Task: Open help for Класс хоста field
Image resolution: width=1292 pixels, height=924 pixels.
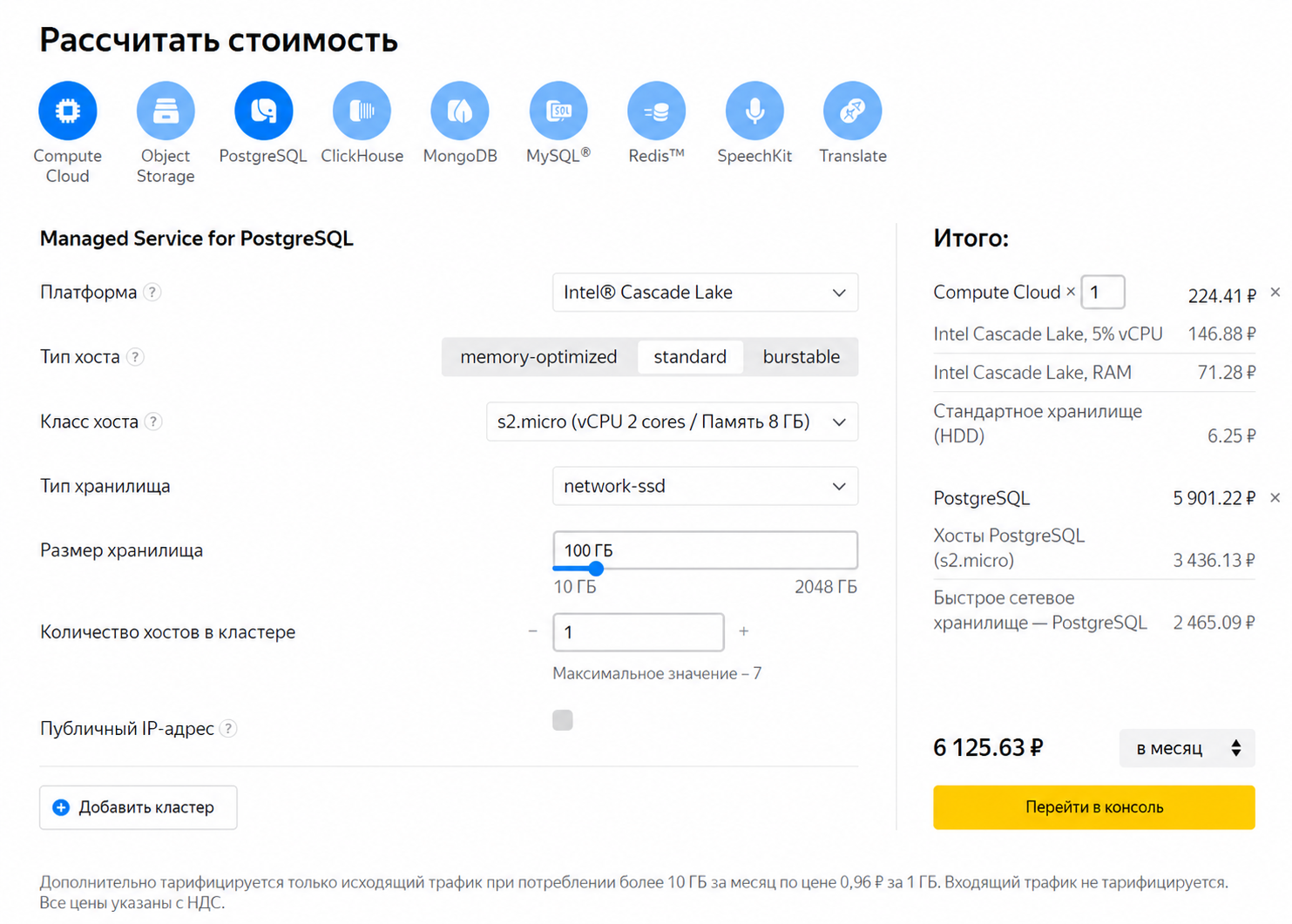Action: coord(153,422)
